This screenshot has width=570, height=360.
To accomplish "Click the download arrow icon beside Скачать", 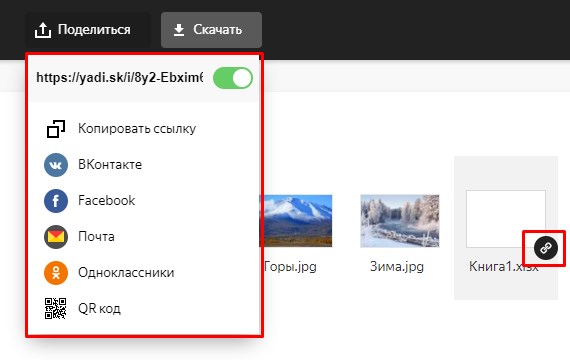I will tap(179, 30).
